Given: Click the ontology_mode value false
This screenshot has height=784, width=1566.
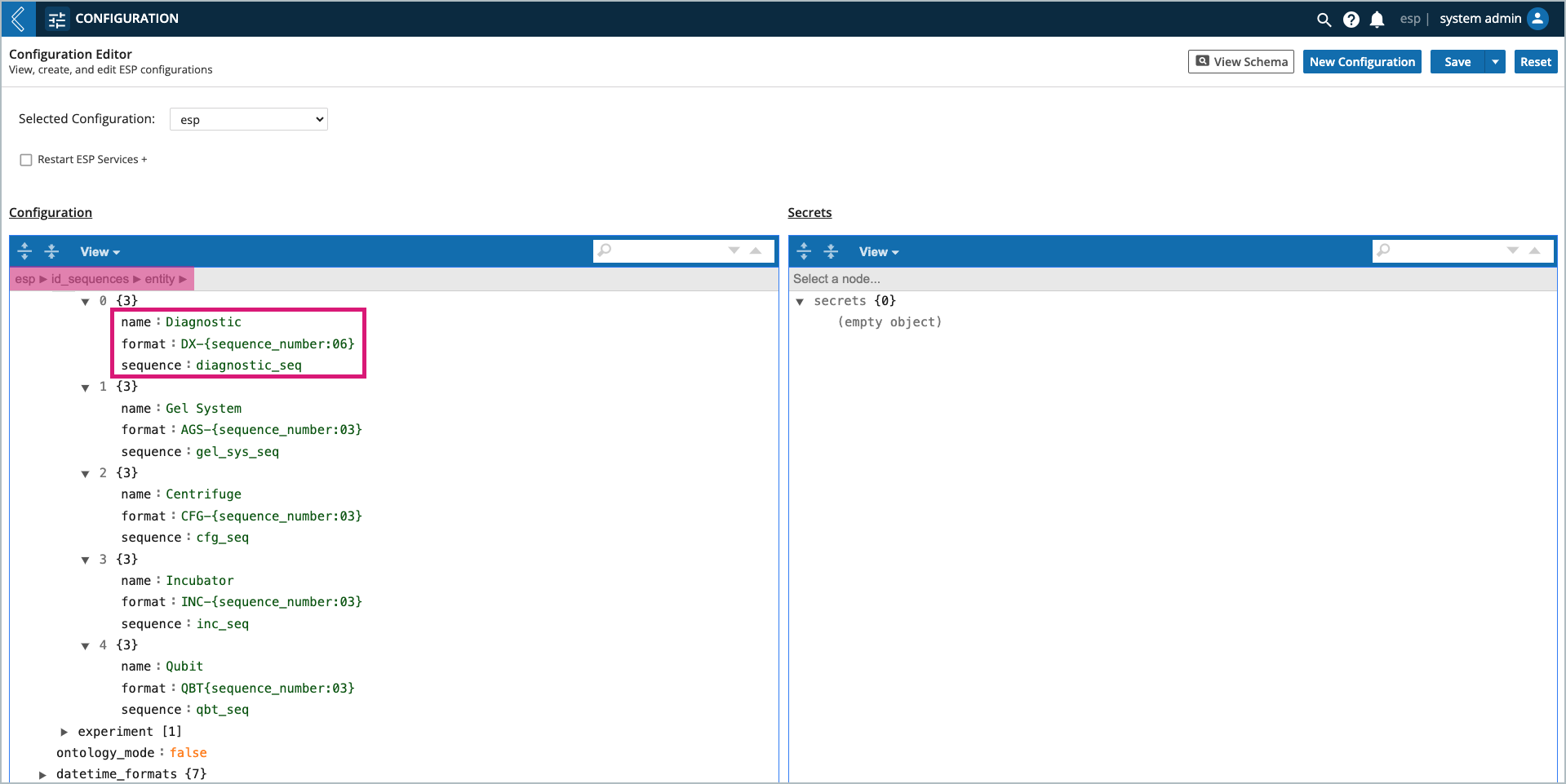Looking at the screenshot, I should pos(189,753).
